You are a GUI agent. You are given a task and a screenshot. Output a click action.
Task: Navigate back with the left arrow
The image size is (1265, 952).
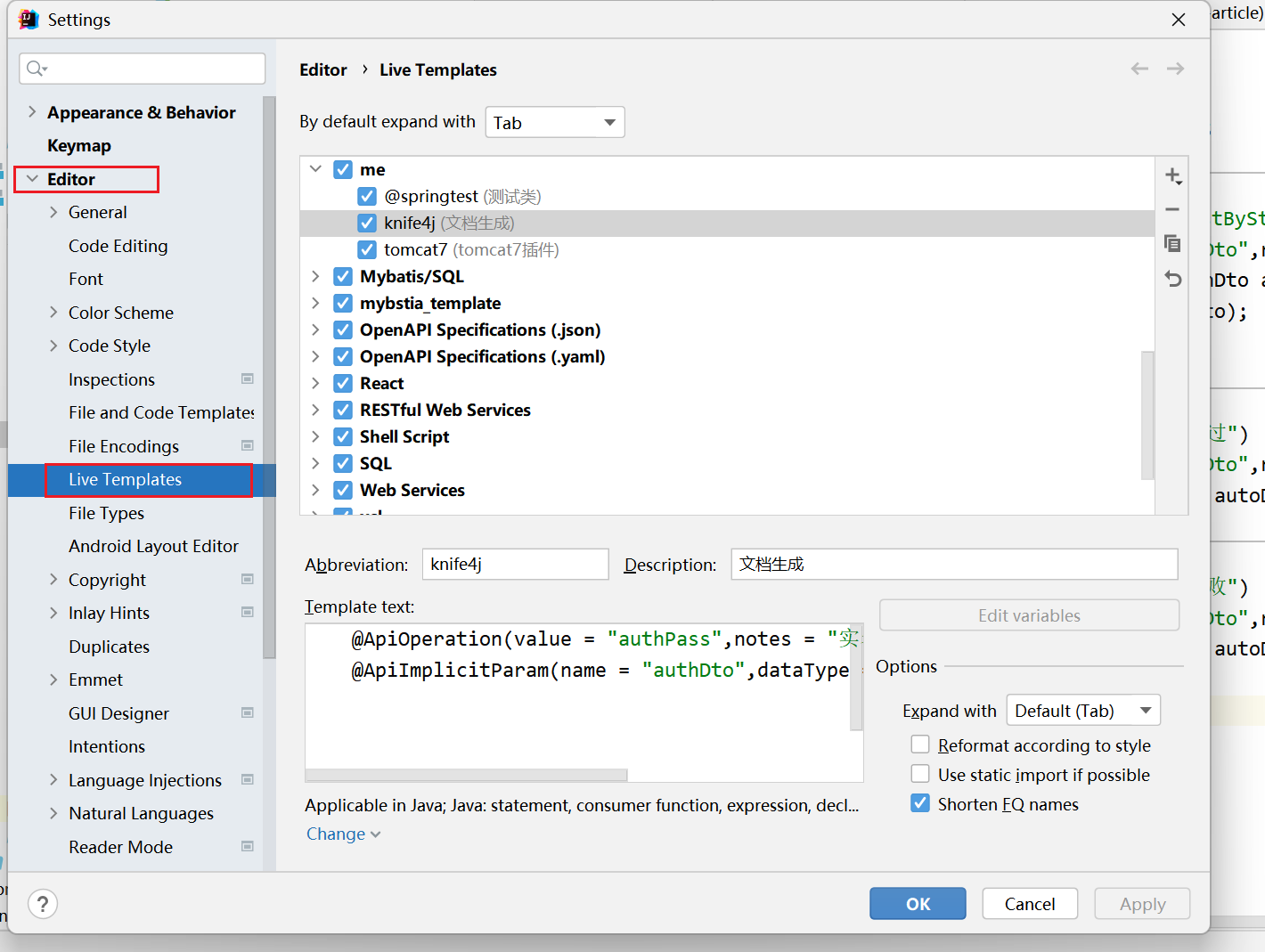(x=1139, y=69)
